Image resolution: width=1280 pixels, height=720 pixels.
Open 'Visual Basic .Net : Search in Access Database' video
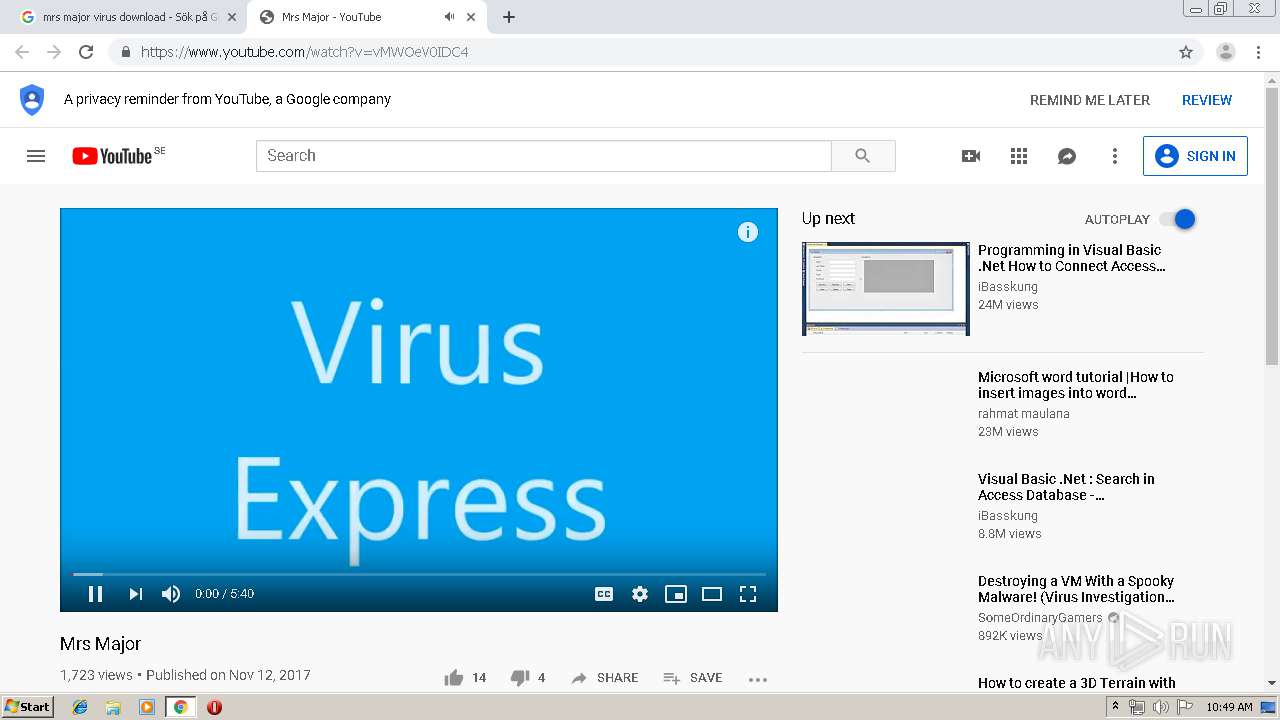[x=1066, y=487]
